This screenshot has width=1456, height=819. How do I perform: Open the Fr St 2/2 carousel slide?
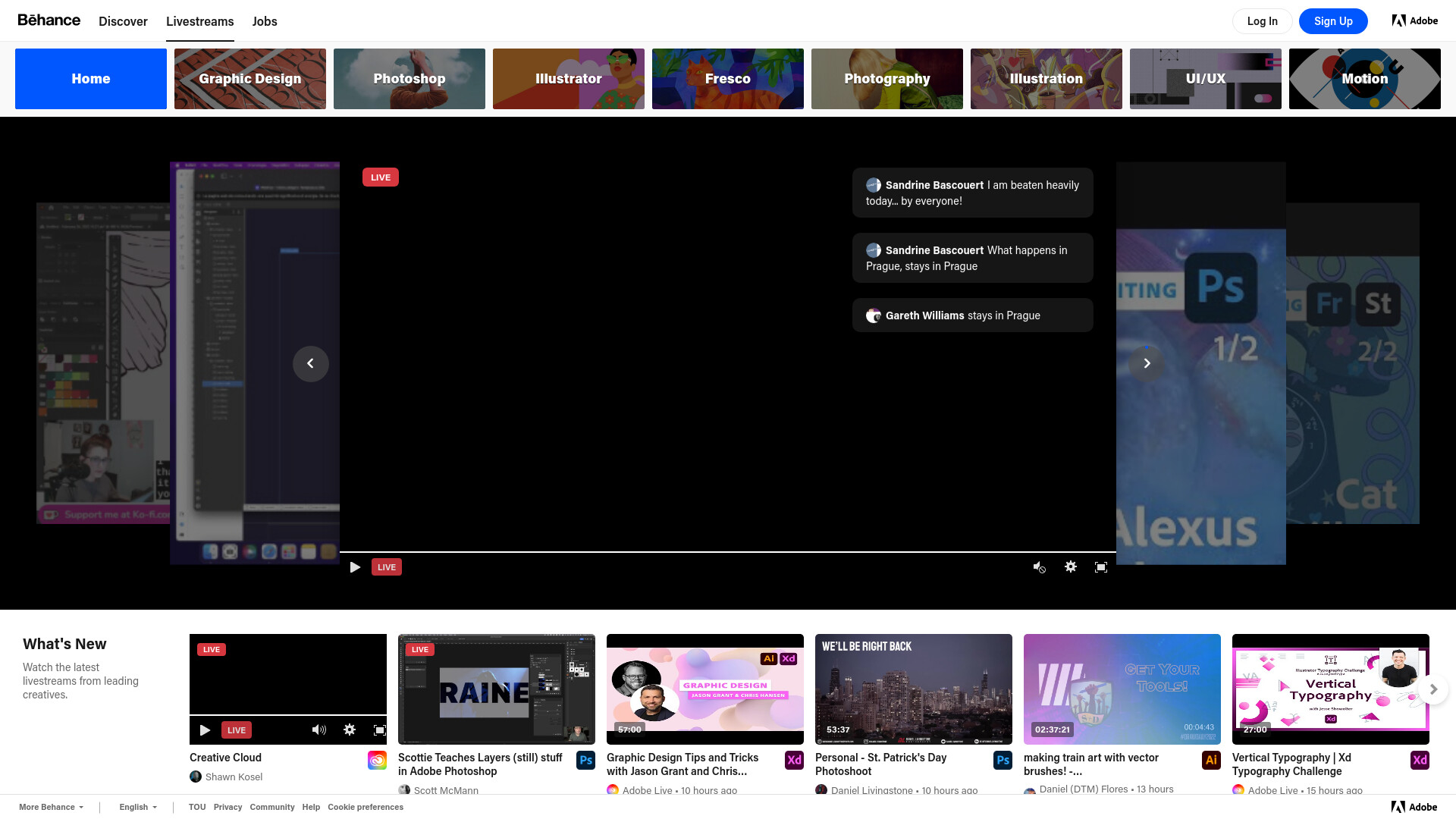(1353, 363)
